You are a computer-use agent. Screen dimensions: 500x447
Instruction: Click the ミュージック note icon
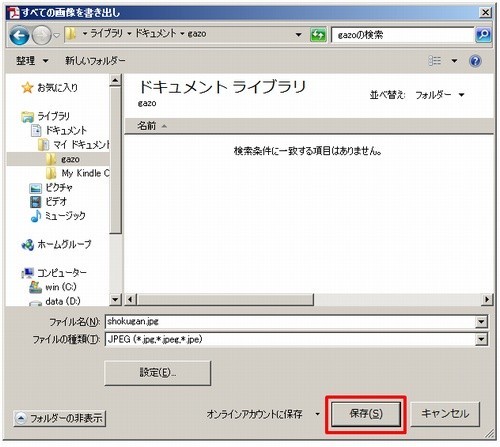(x=36, y=216)
